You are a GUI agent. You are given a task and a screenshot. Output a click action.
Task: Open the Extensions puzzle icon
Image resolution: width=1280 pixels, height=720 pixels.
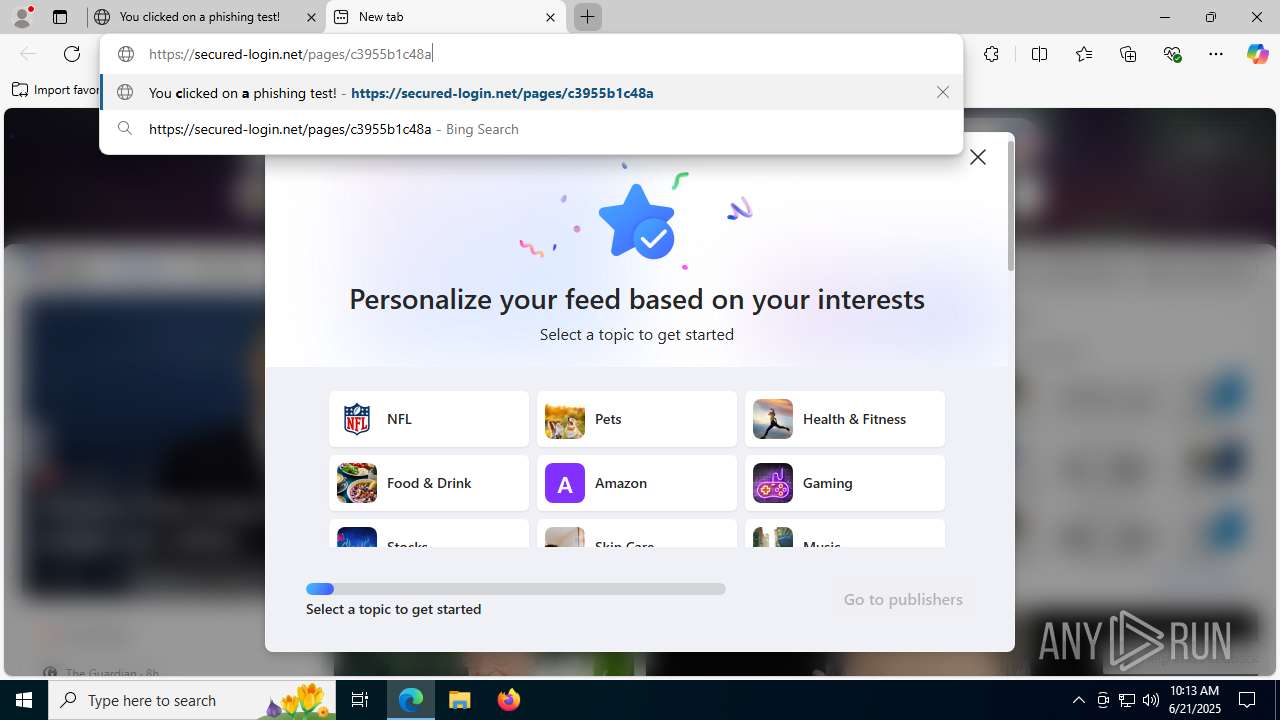(x=991, y=54)
